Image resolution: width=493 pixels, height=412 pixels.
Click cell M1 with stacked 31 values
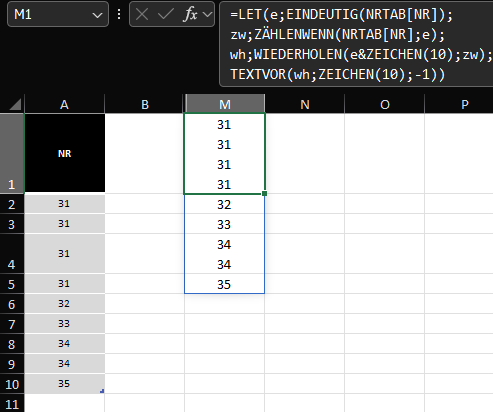point(224,153)
